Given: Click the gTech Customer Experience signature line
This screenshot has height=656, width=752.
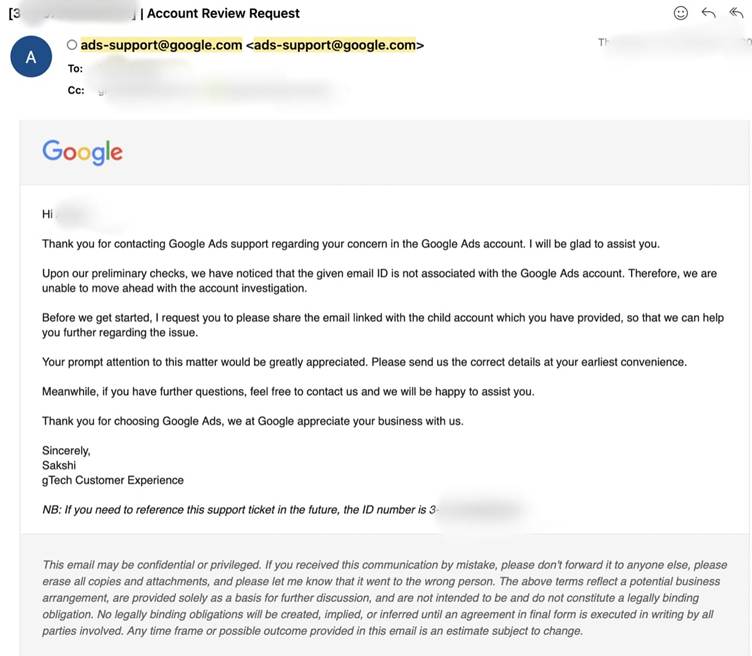Looking at the screenshot, I should [113, 480].
